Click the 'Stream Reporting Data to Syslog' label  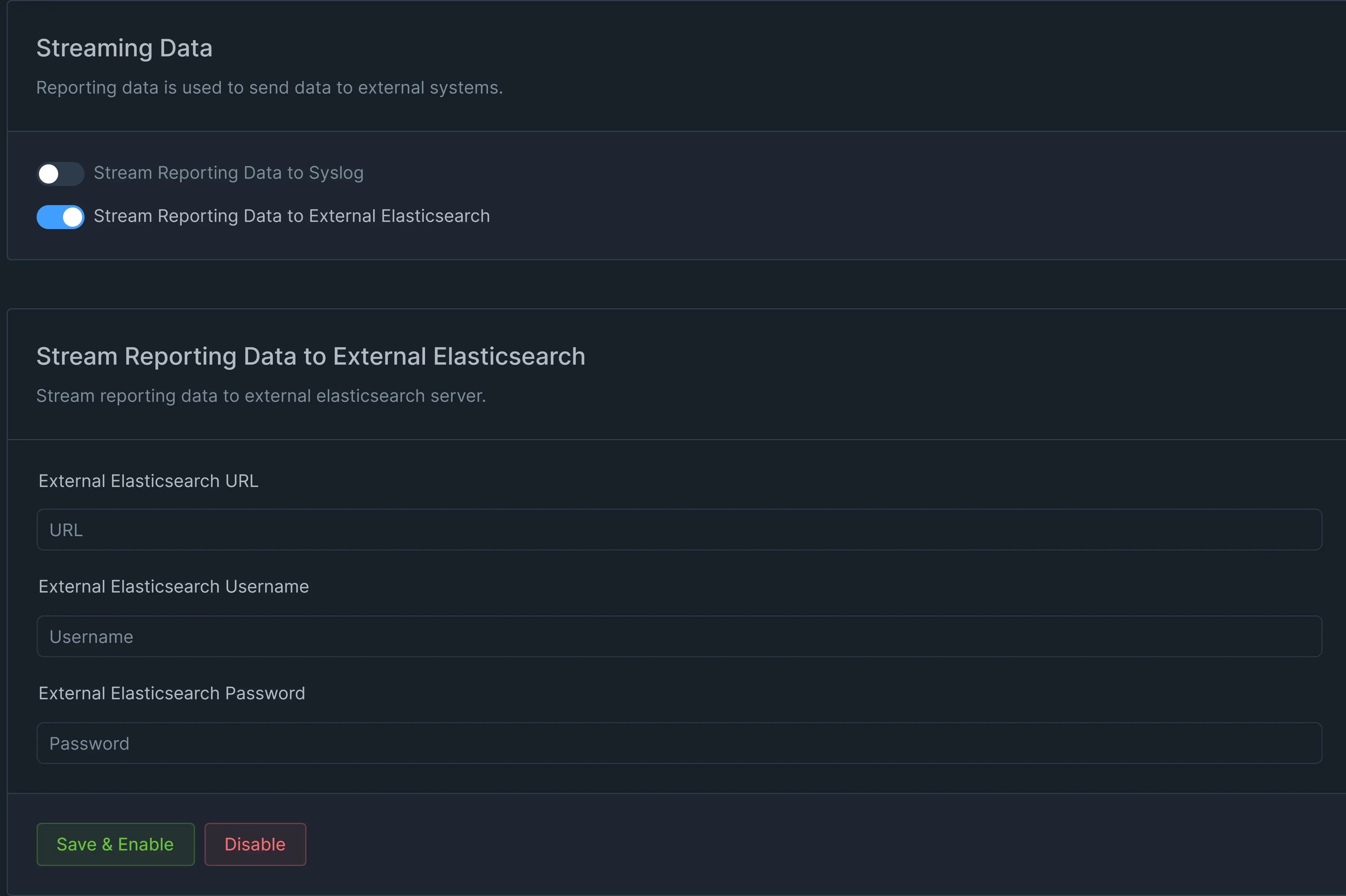[228, 172]
